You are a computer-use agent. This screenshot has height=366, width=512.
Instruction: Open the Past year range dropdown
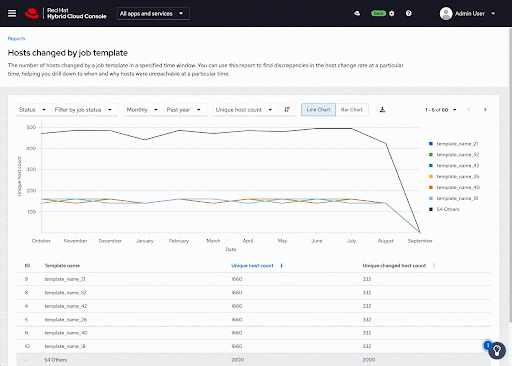point(184,110)
